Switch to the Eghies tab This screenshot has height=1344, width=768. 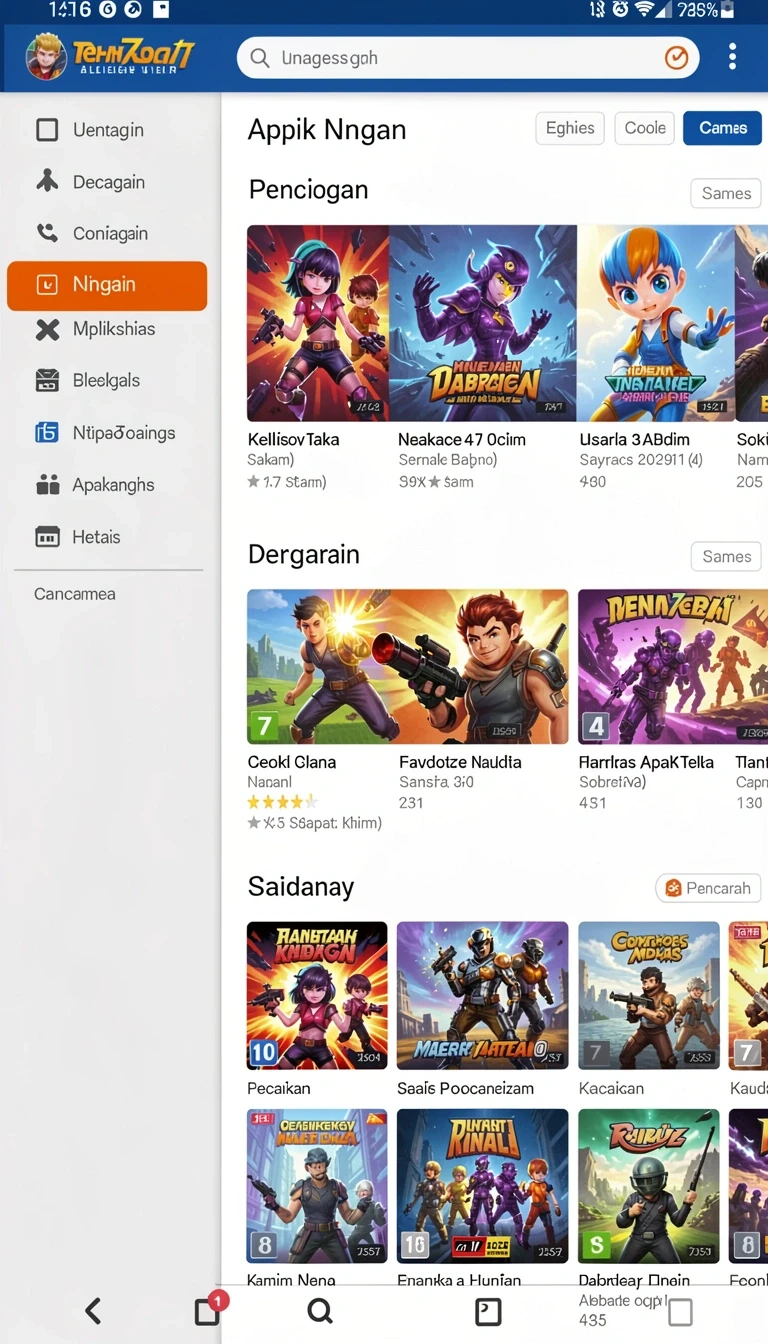click(570, 128)
